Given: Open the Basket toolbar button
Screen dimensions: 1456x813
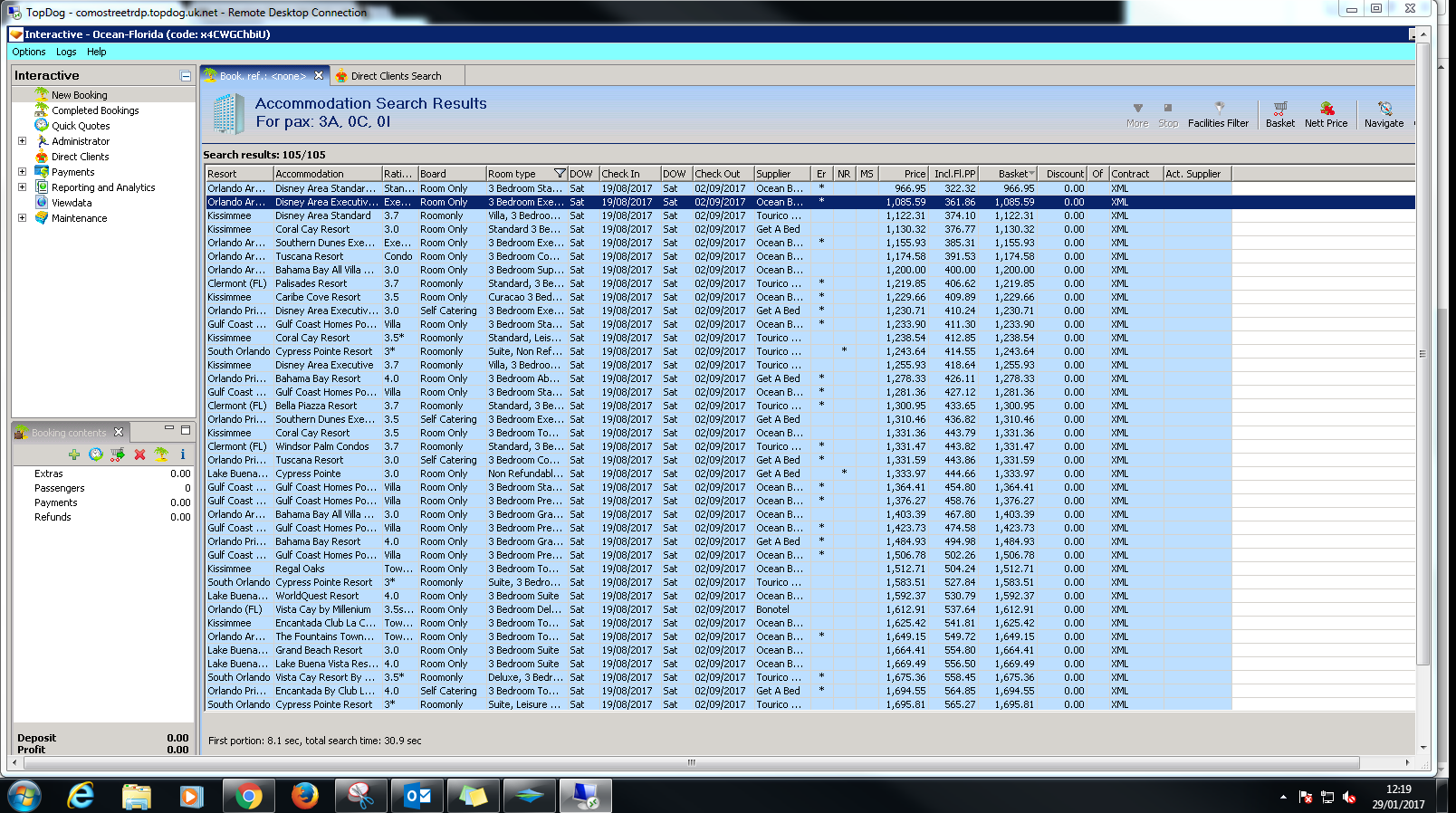Looking at the screenshot, I should pos(1279,114).
